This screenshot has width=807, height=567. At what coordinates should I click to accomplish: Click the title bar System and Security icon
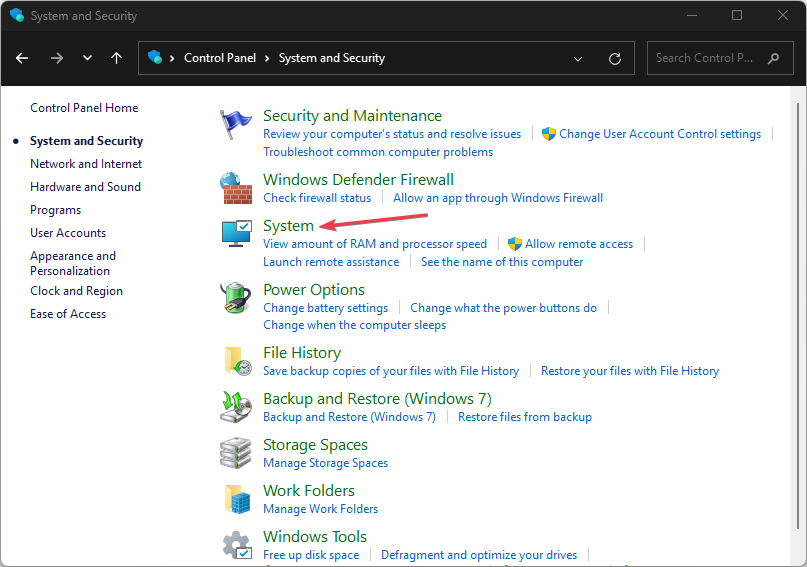tap(16, 15)
